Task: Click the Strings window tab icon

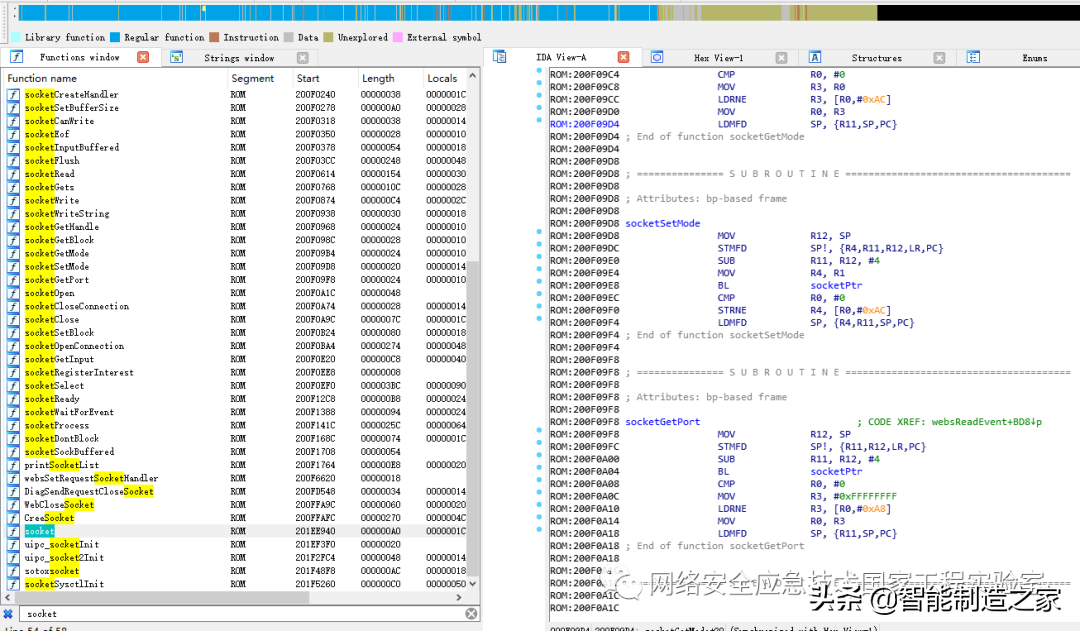Action: pos(176,58)
